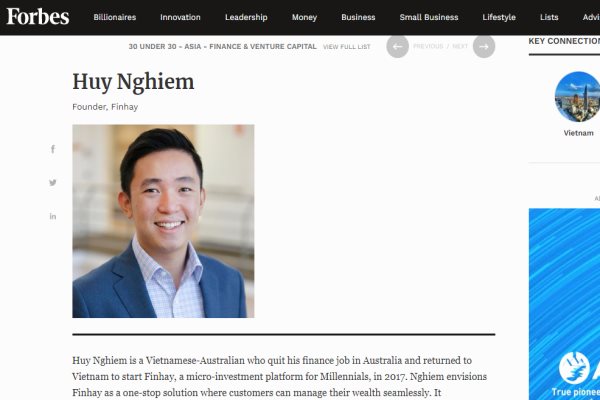The image size is (600, 400).
Task: Share profile via Twitter bird icon
Action: pyautogui.click(x=53, y=183)
